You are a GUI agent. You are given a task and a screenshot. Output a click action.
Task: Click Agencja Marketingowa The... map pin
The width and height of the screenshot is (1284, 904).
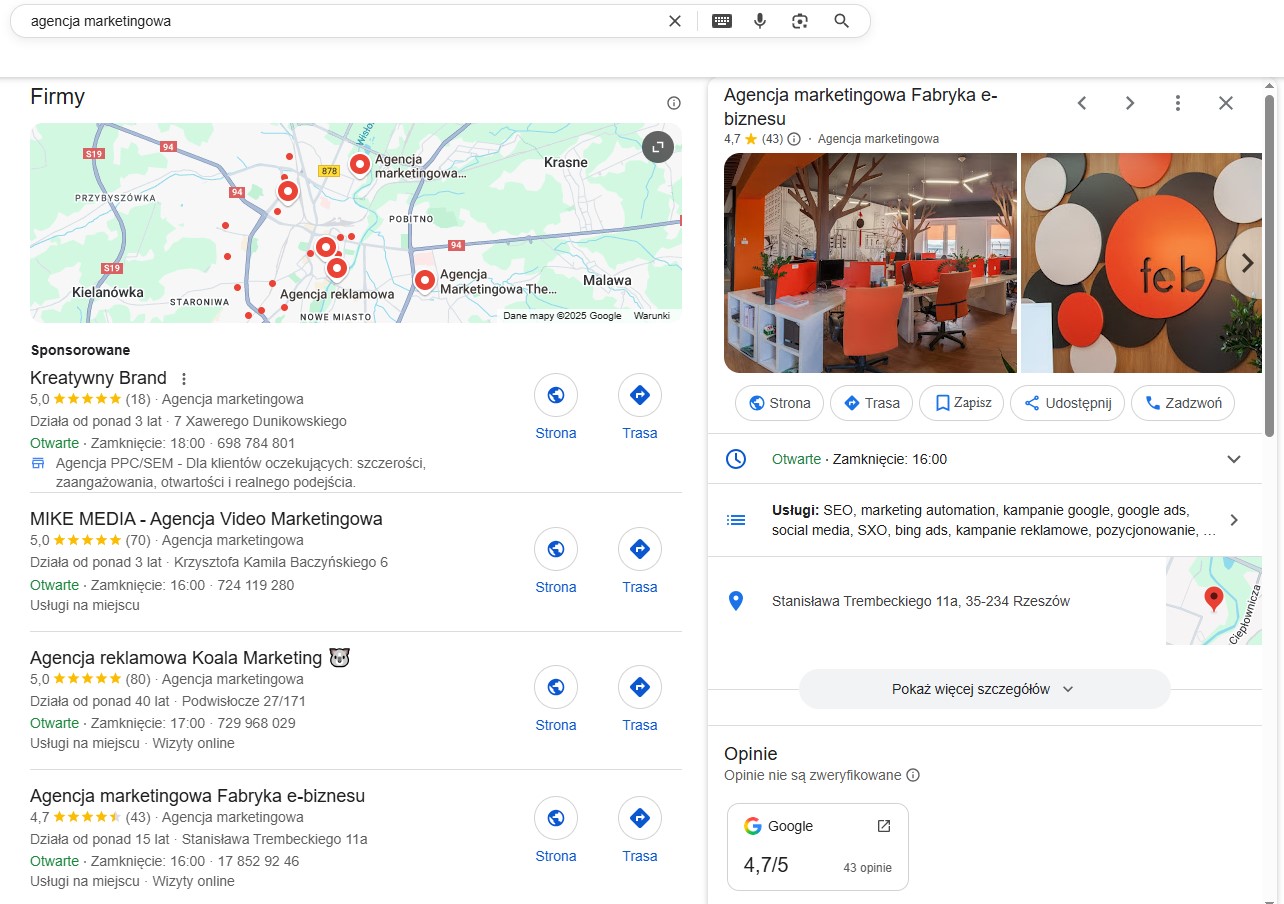[424, 280]
